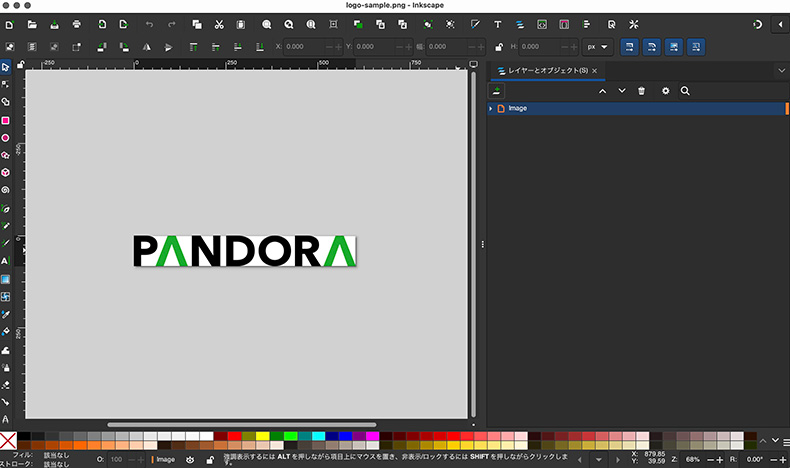
Task: Select the Text tool in toolbox
Action: tap(6, 260)
